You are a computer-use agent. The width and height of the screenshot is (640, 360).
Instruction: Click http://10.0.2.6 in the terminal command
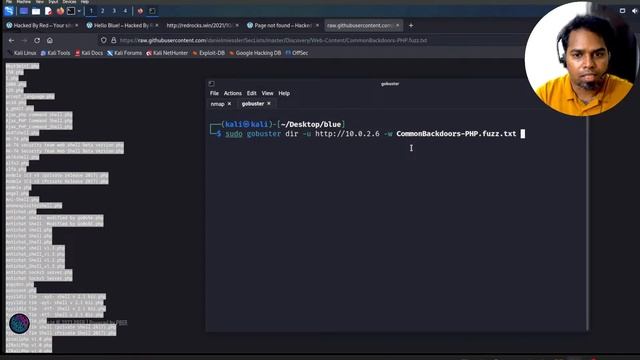point(347,134)
